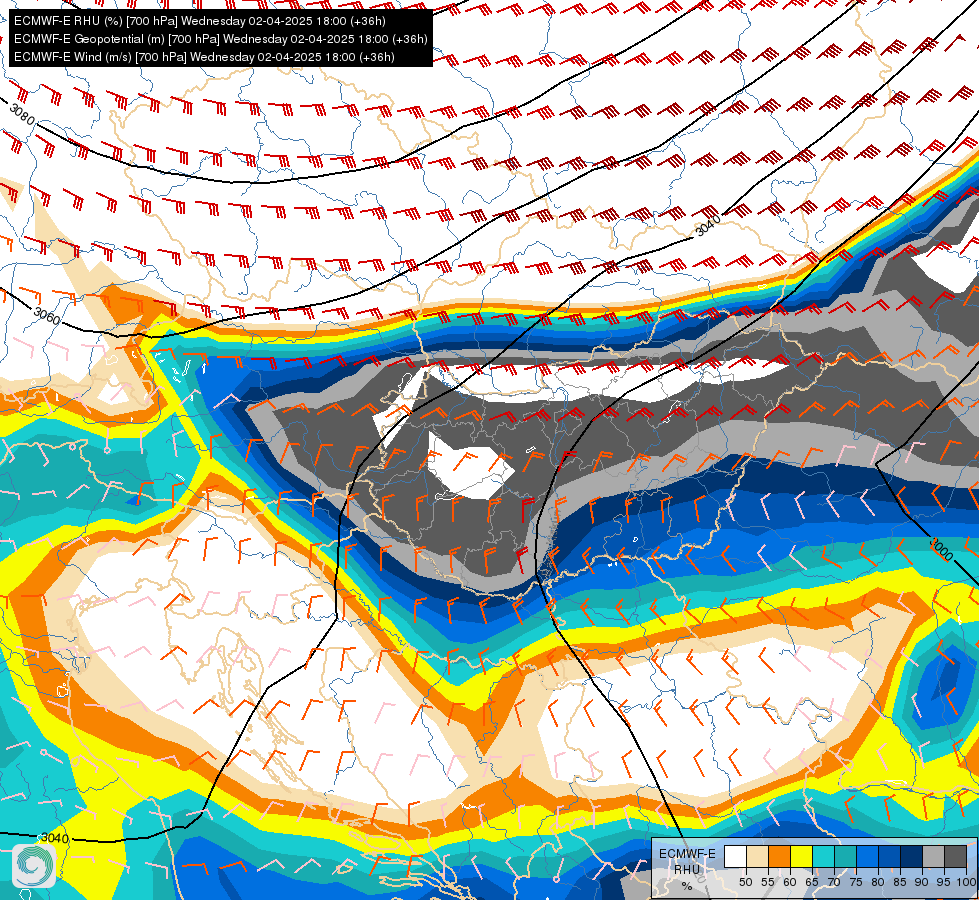Click the legend tick value 75
The image size is (979, 900).
pos(856,882)
